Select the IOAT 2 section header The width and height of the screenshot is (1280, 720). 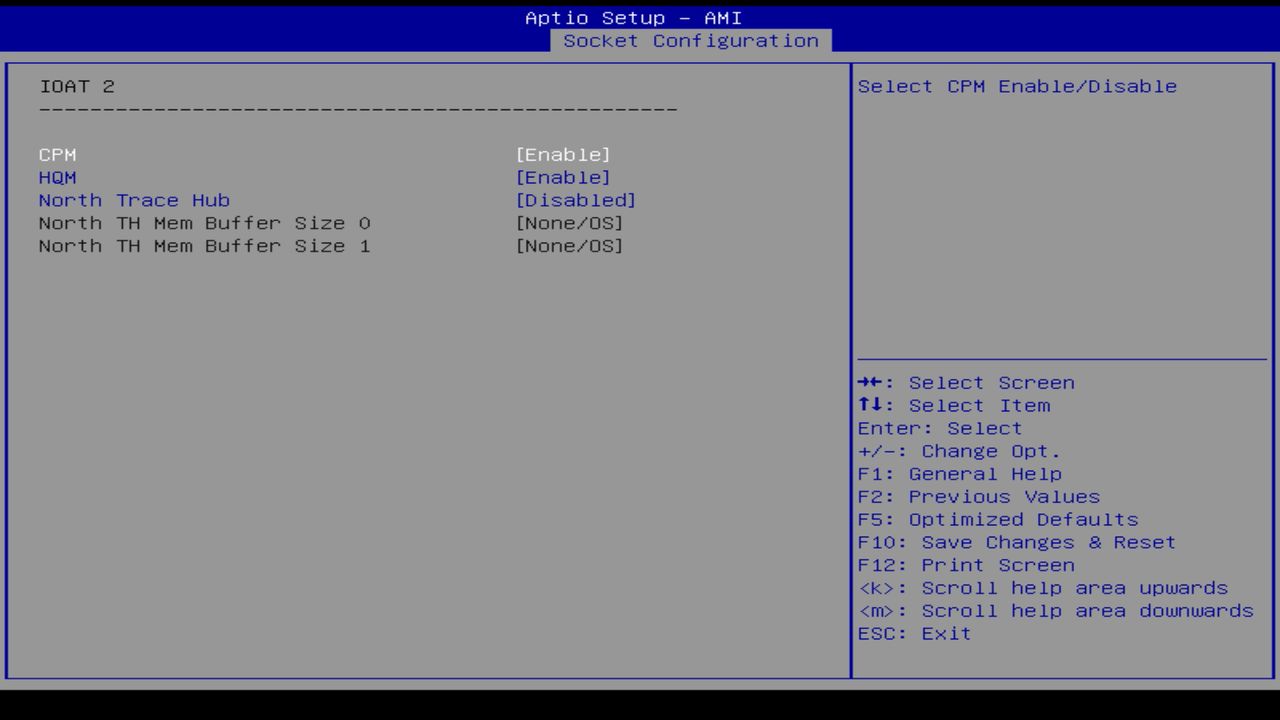coord(77,86)
